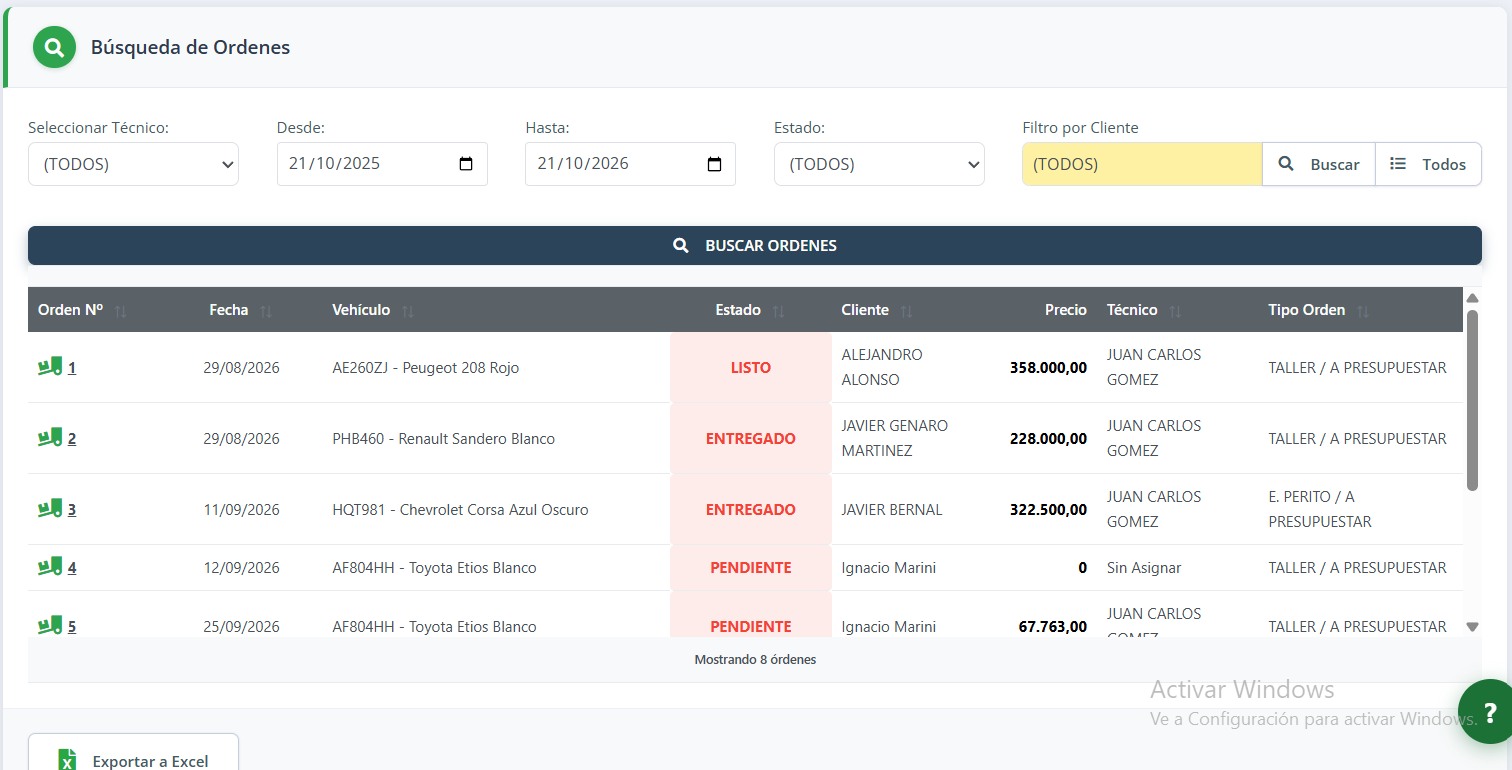Sort the table by Estado column arrows
Image resolution: width=1512 pixels, height=770 pixels.
[779, 311]
